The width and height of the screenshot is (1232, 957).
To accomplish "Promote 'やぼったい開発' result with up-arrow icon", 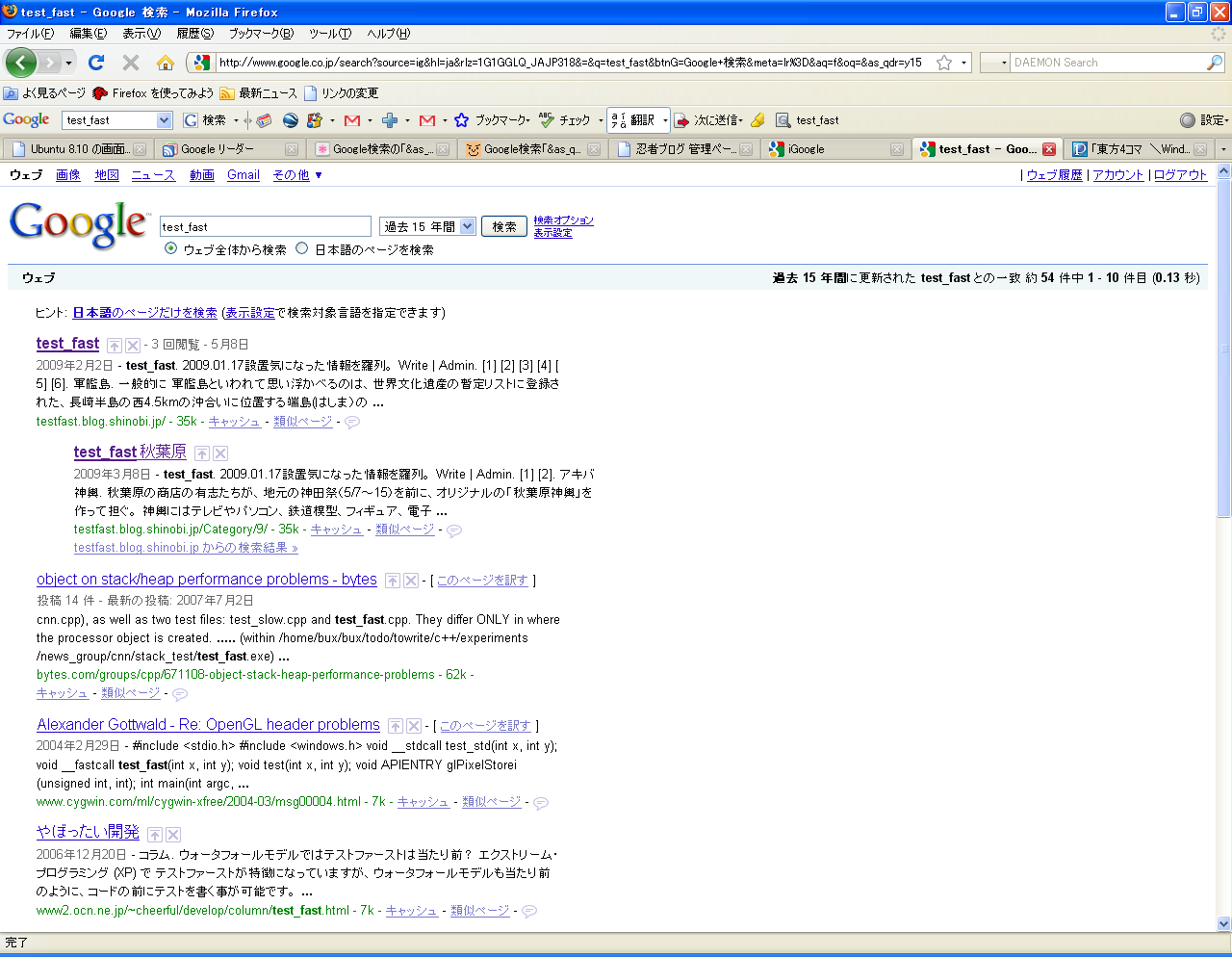I will (155, 835).
